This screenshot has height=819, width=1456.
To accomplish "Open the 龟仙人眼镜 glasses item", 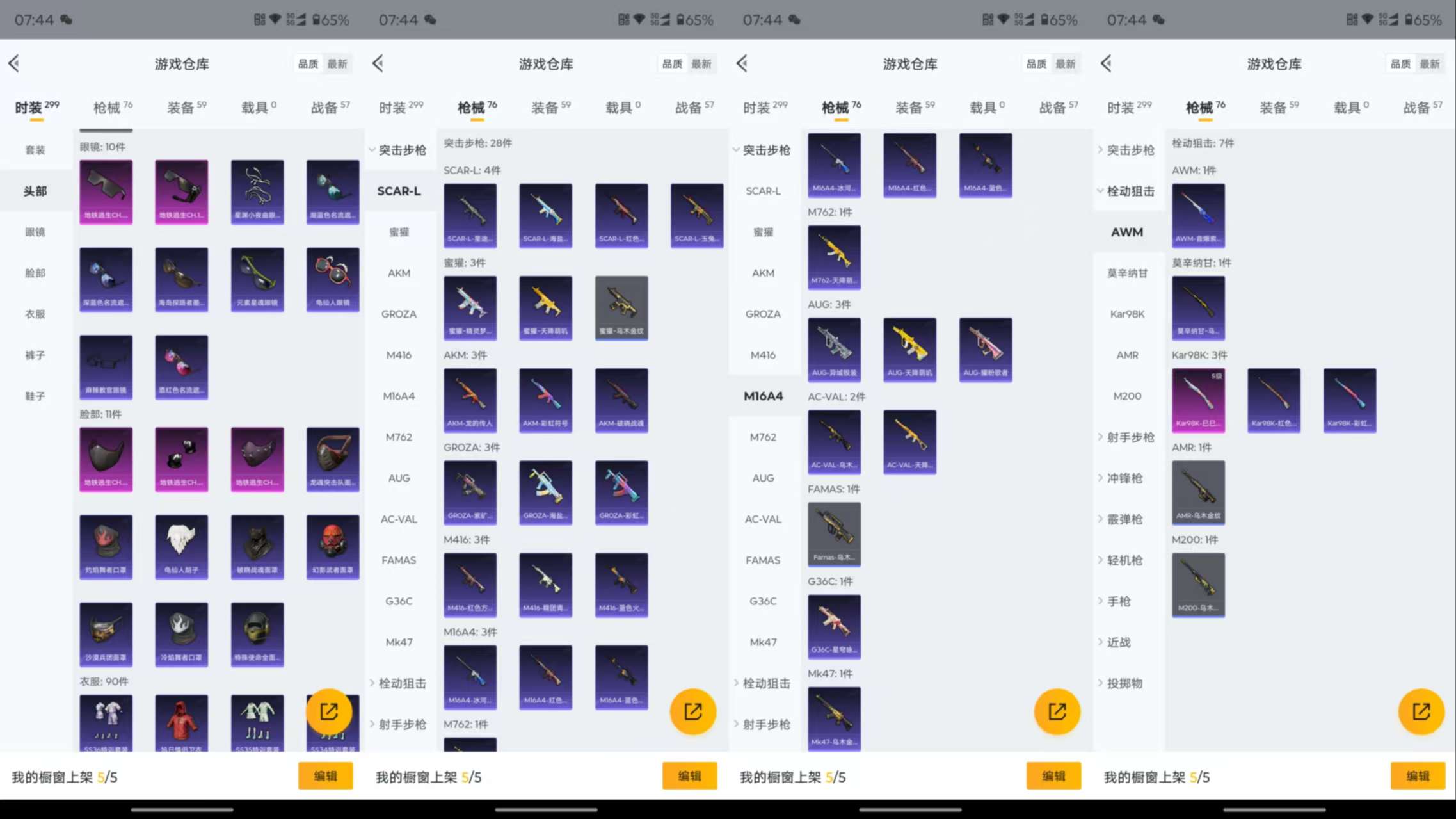I will coord(333,280).
